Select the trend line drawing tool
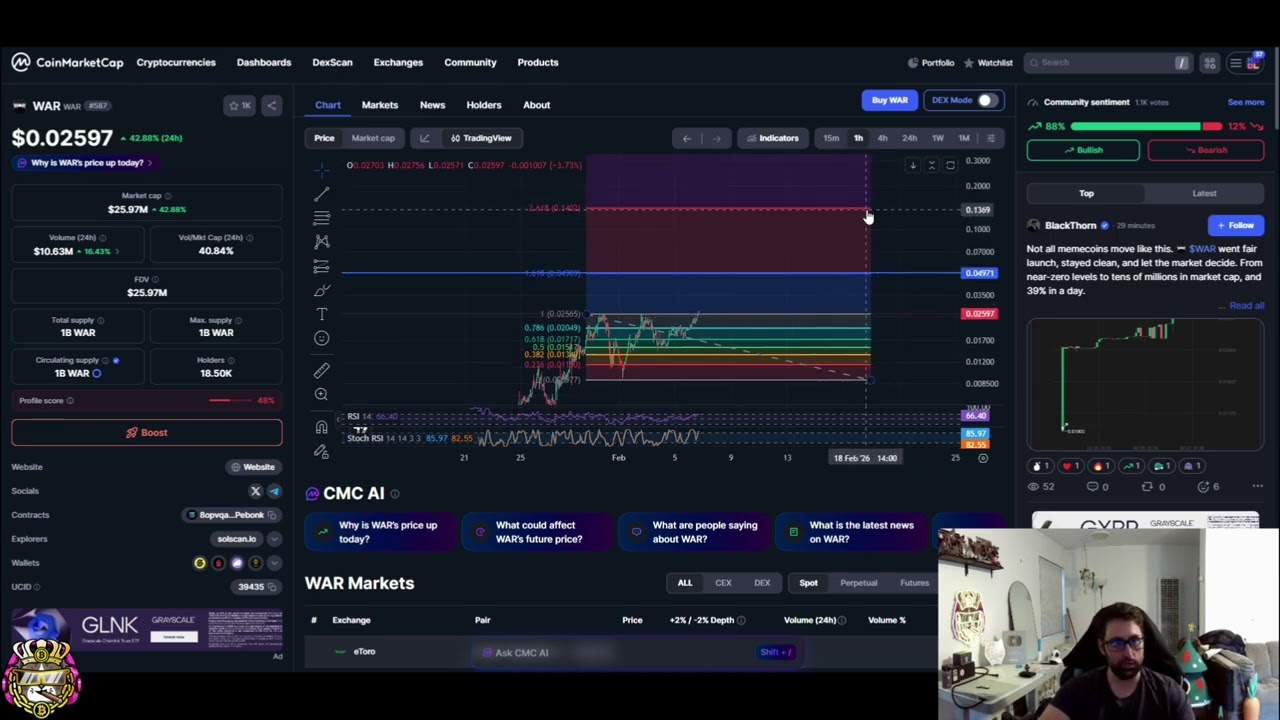The image size is (1280, 720). click(x=321, y=194)
